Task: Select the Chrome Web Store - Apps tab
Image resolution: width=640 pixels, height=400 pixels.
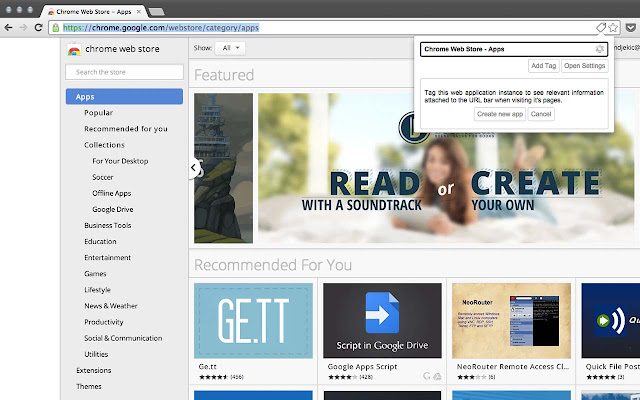Action: click(94, 12)
